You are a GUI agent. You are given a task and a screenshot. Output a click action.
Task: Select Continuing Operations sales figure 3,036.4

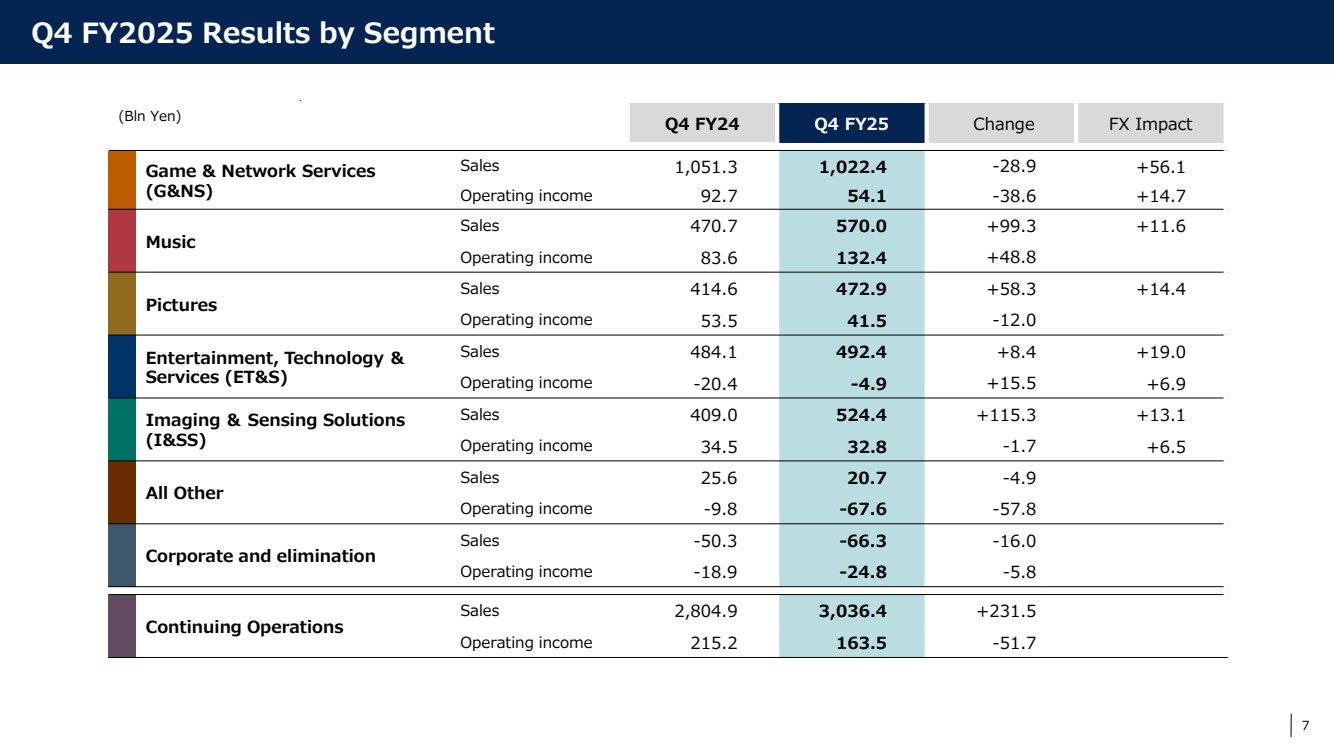point(851,611)
